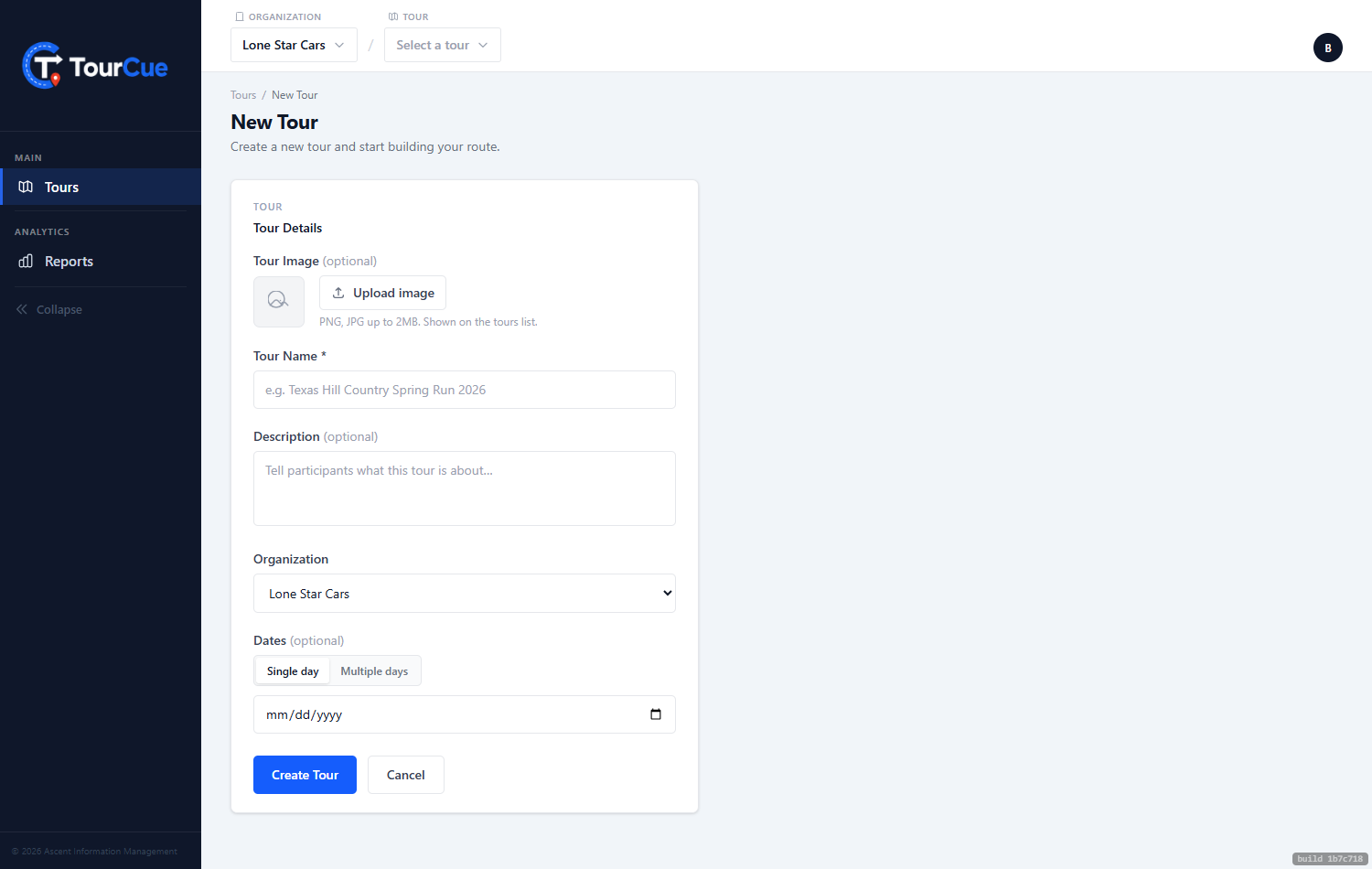Image resolution: width=1372 pixels, height=869 pixels.
Task: Click the Create Tour button
Action: click(305, 775)
